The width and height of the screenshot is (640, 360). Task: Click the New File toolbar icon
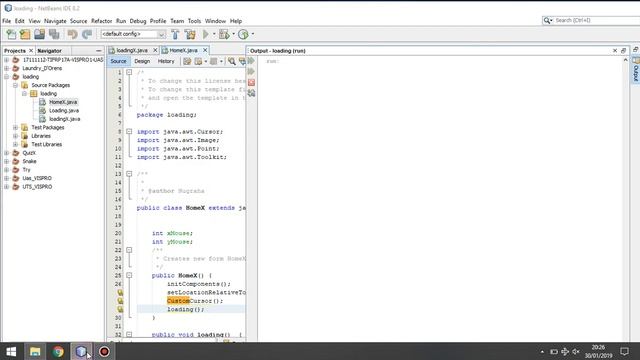(11, 34)
